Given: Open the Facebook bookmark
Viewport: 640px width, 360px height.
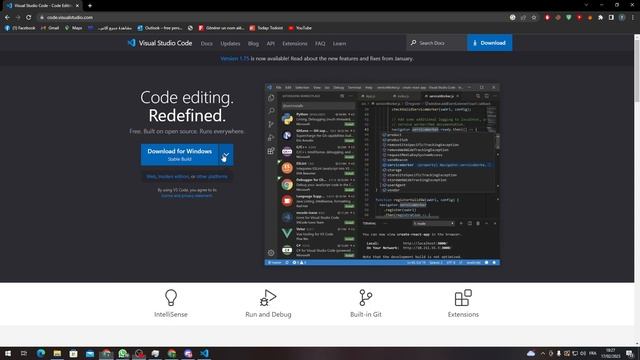Looking at the screenshot, I should (x=20, y=28).
